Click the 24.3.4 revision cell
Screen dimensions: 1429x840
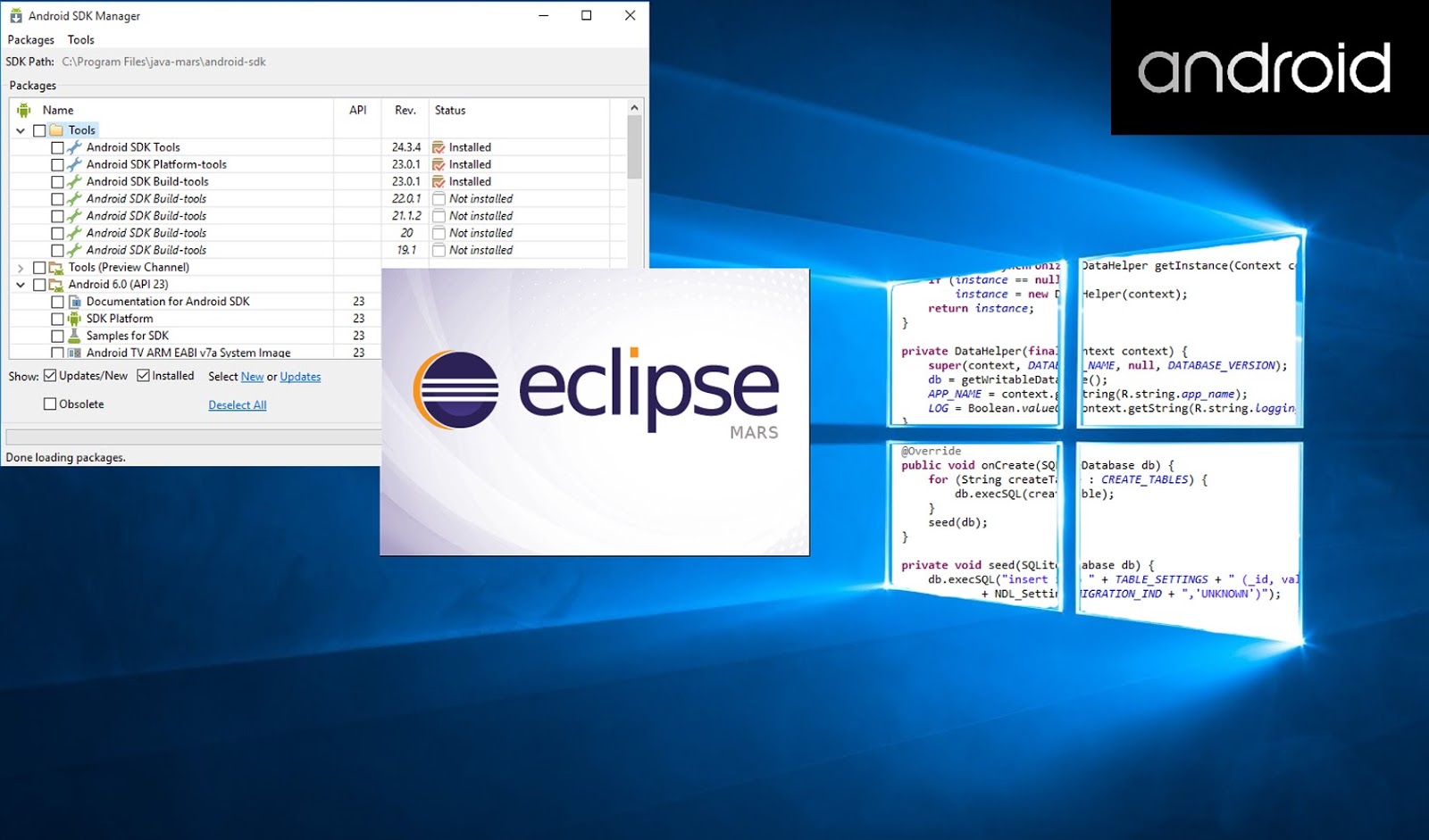(406, 147)
